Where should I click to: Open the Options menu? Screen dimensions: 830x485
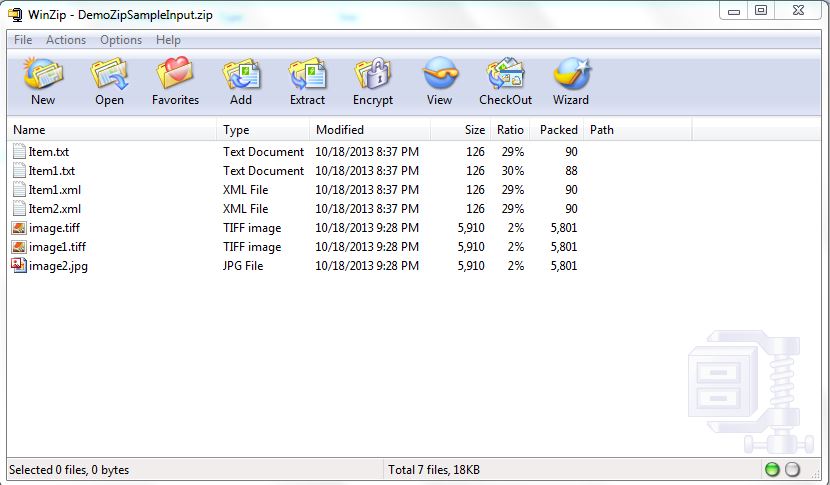(121, 40)
